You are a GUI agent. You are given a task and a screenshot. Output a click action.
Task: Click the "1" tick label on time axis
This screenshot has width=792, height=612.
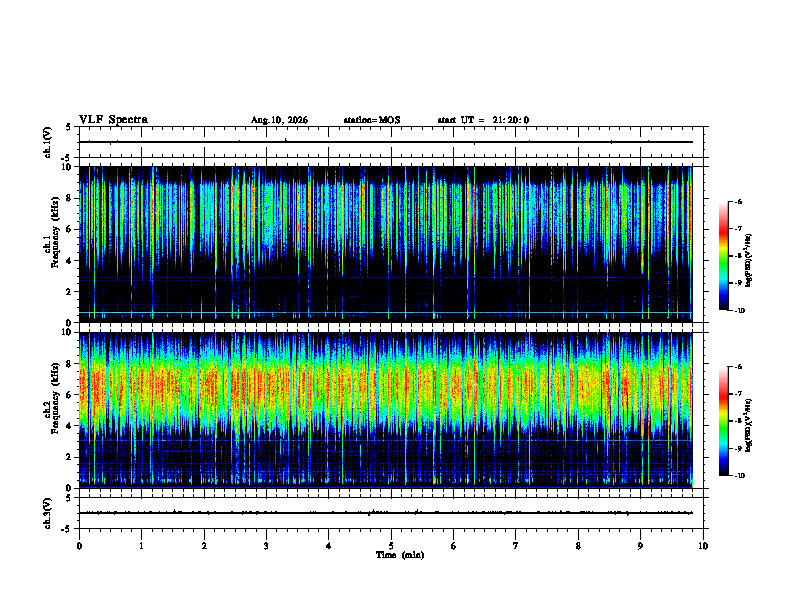141,546
